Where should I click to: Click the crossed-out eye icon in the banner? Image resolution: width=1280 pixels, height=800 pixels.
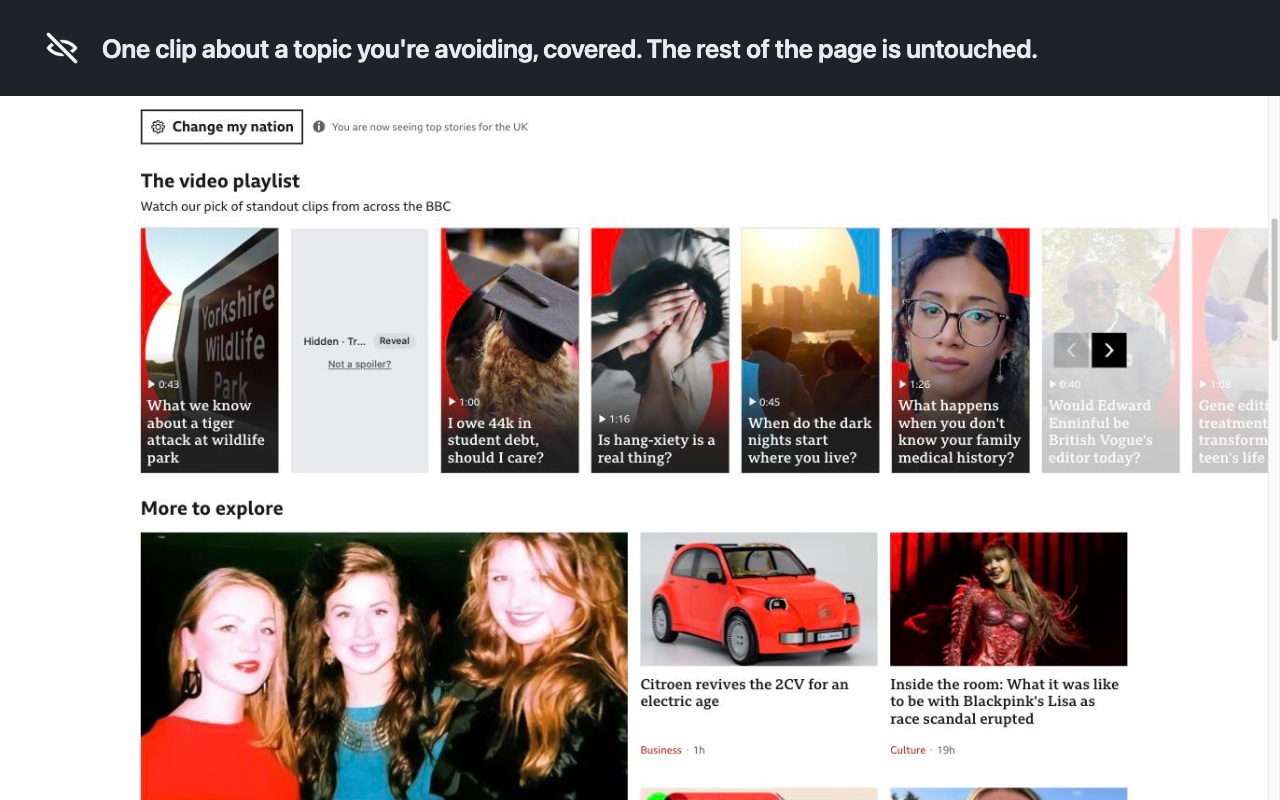[62, 48]
